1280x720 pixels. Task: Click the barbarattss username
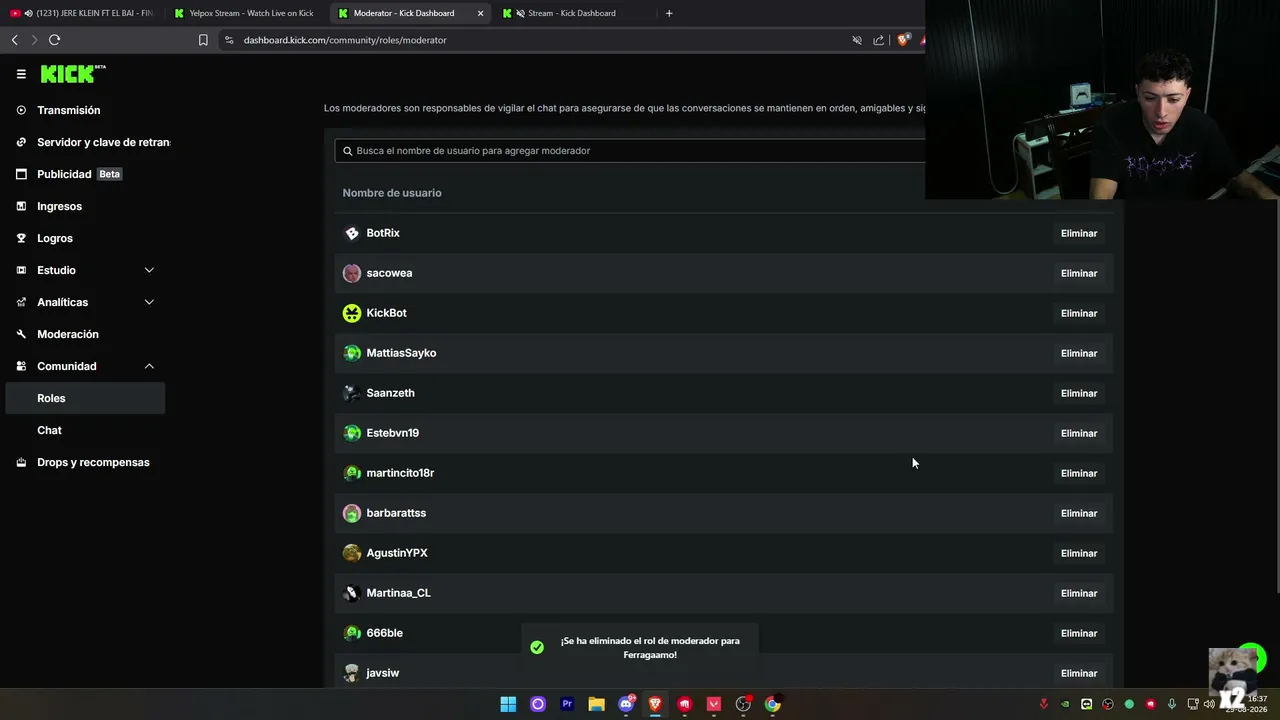396,513
